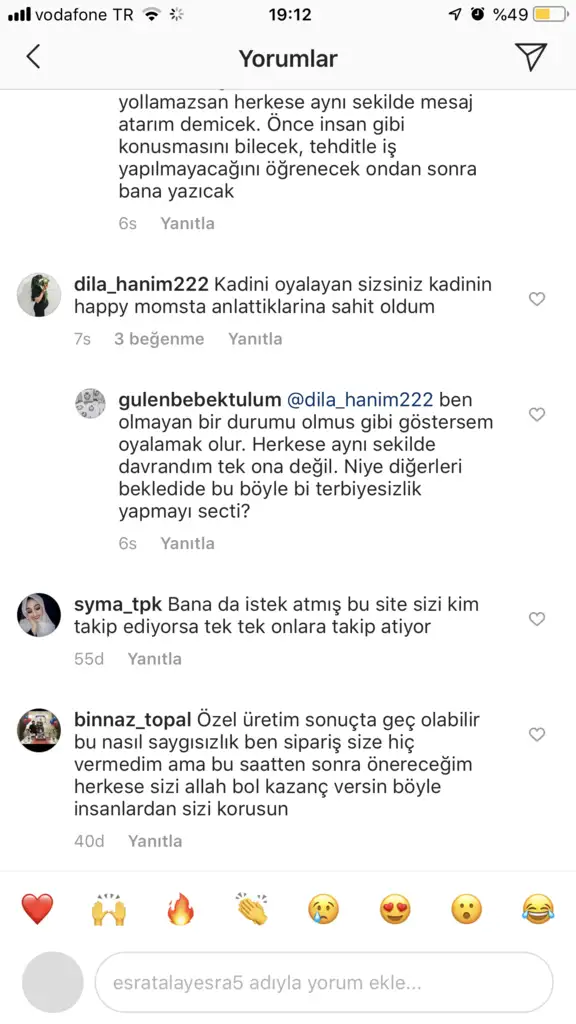This screenshot has width=576, height=1024.
Task: Insert the red heart emoji
Action: [37, 909]
